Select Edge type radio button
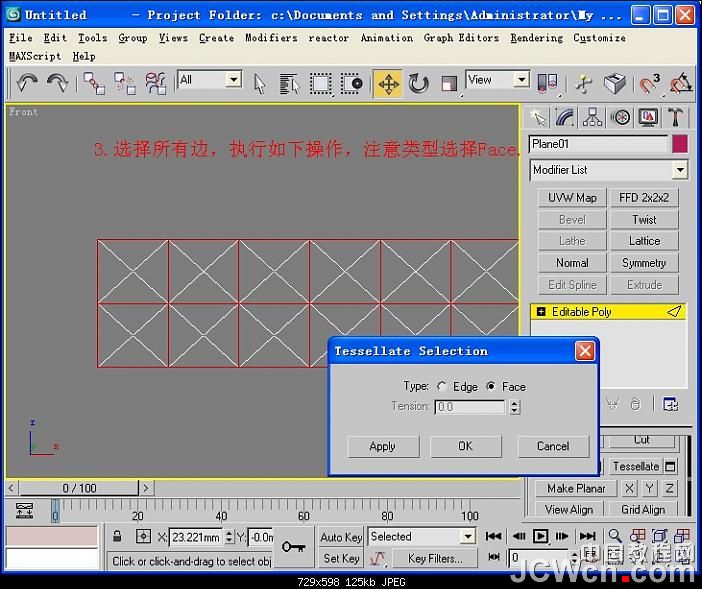 point(442,386)
